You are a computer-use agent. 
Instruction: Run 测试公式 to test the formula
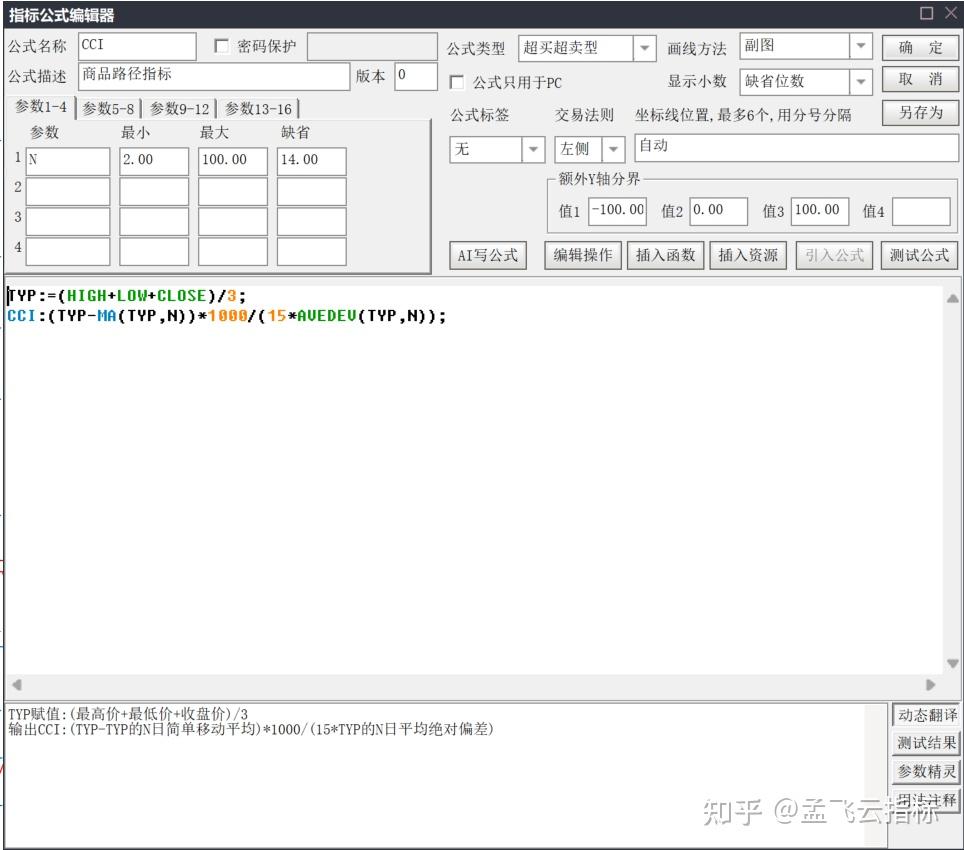(x=919, y=255)
